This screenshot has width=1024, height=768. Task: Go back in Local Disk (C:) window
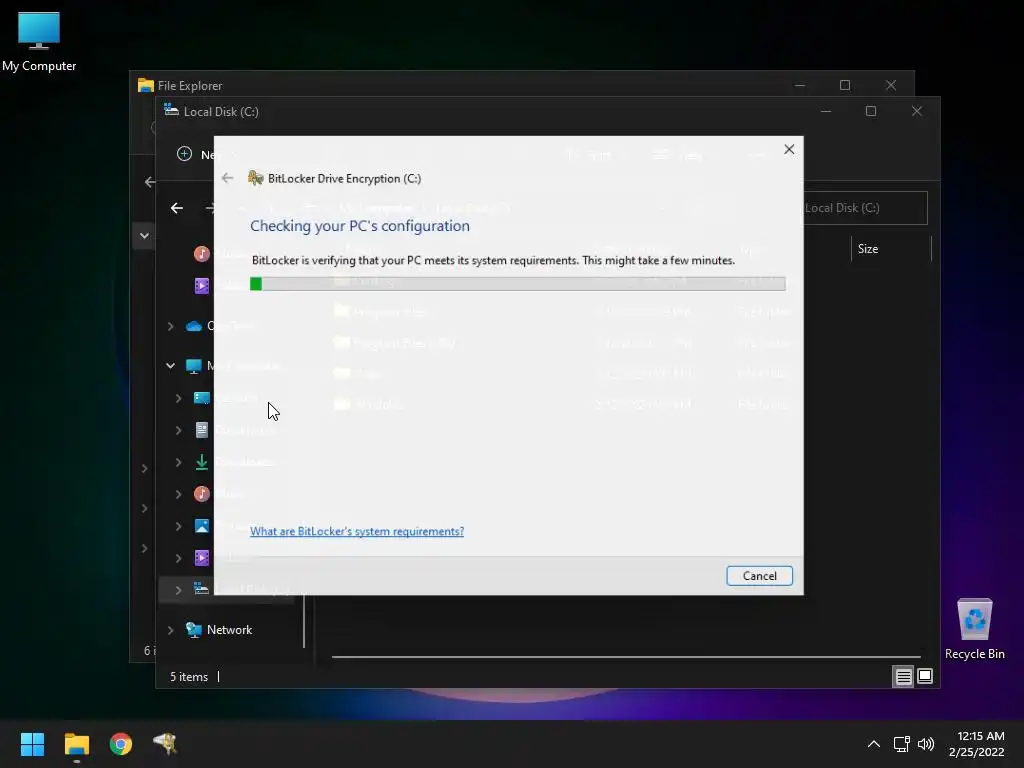[176, 208]
